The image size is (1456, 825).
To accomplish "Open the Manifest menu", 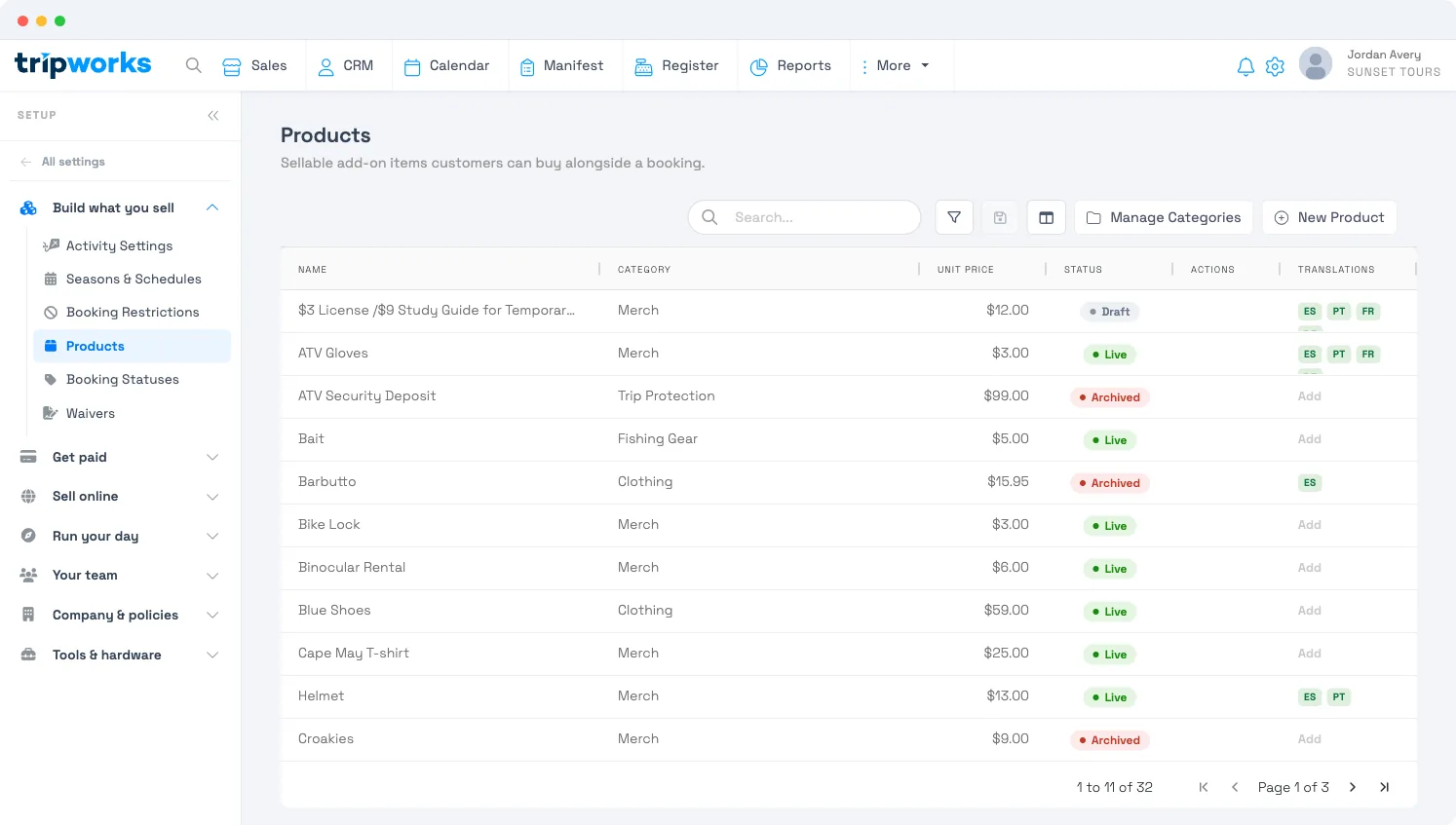I will (x=562, y=65).
